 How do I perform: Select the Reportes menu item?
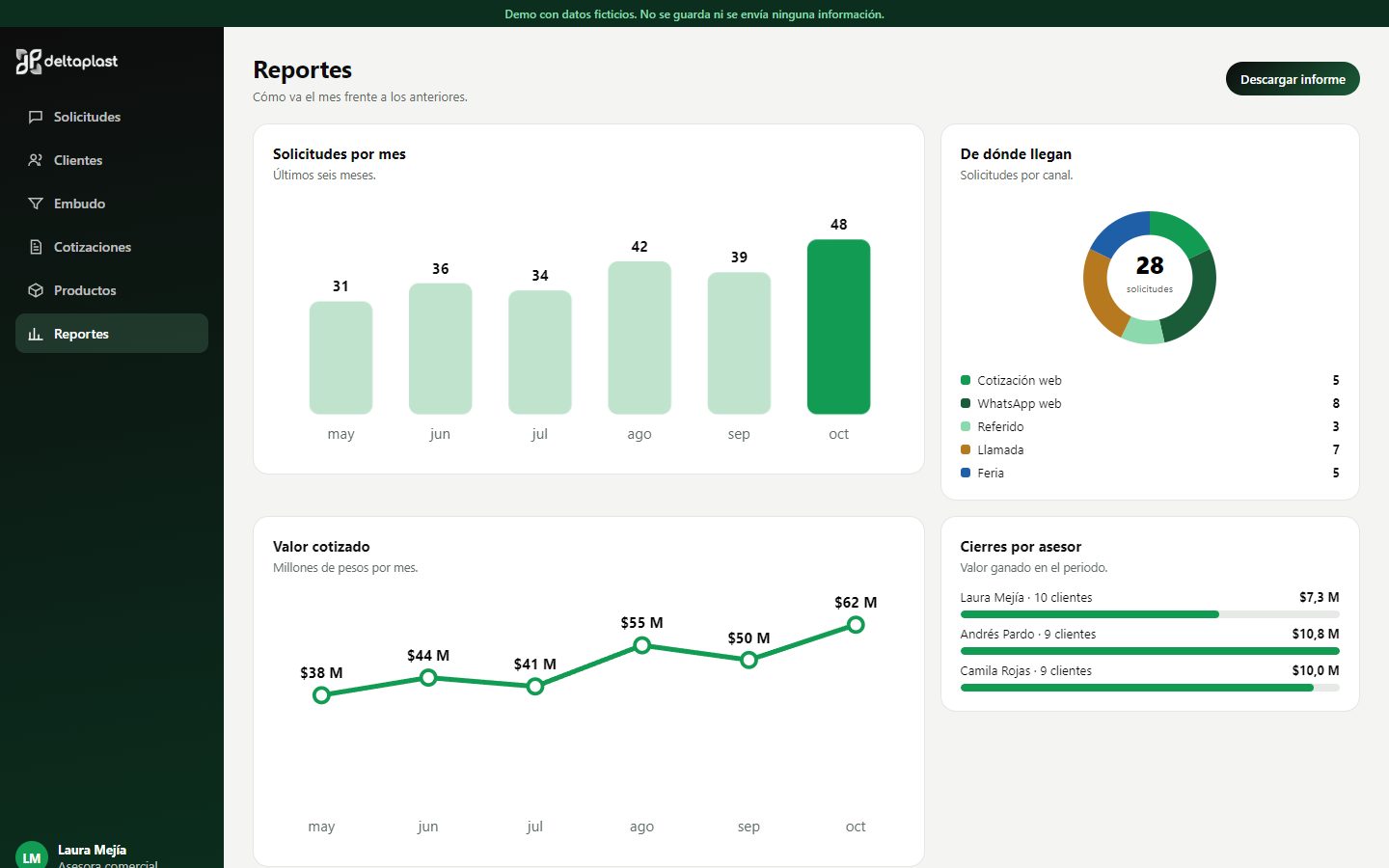pyautogui.click(x=112, y=334)
